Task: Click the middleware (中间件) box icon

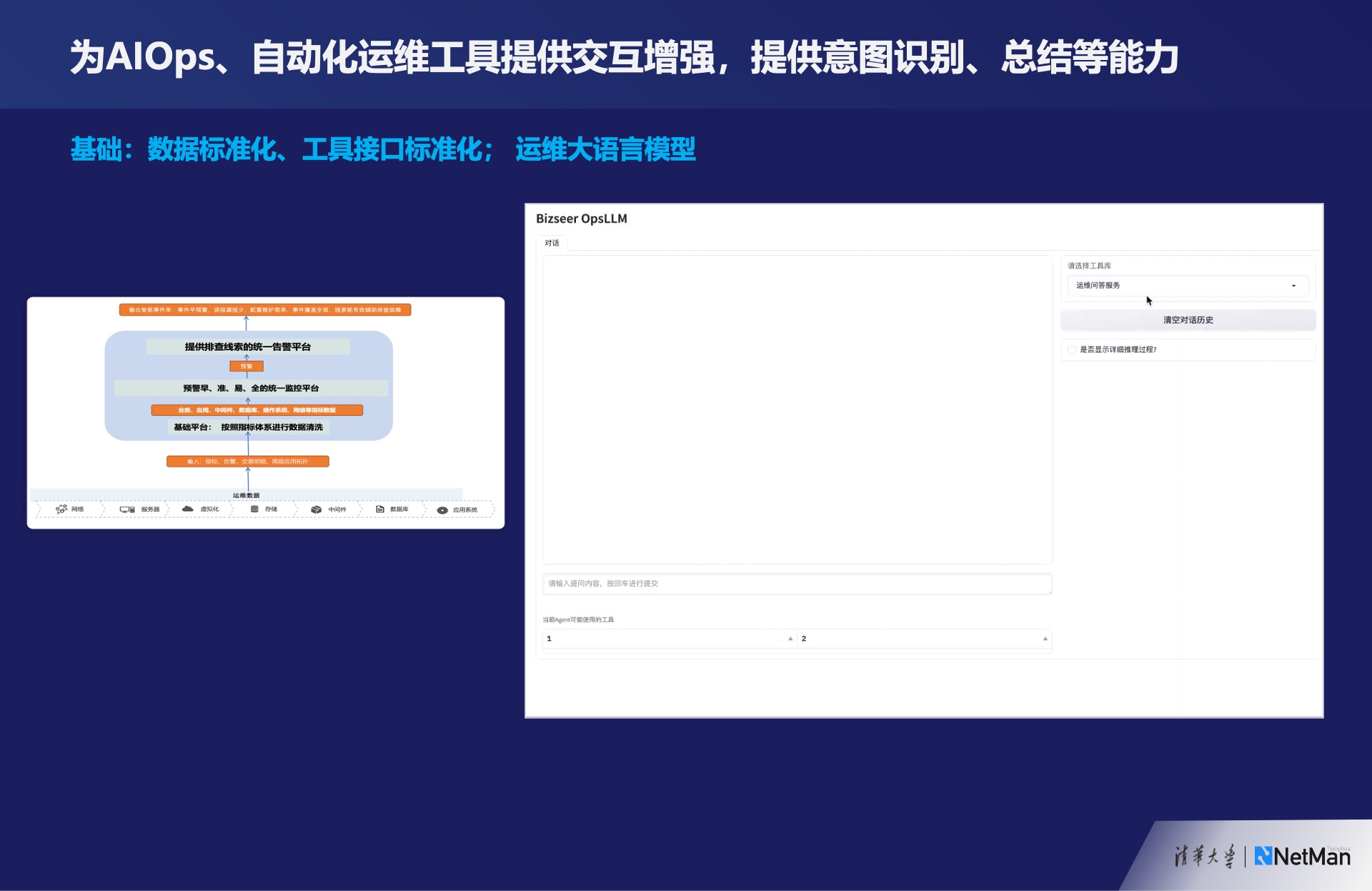Action: 316,509
